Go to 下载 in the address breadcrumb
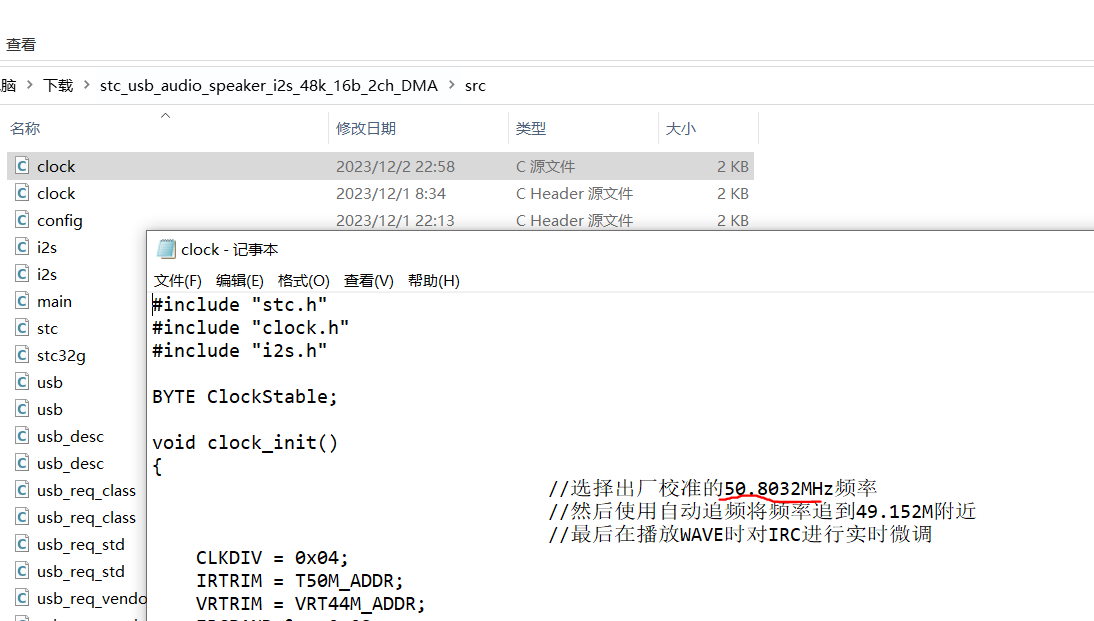This screenshot has width=1094, height=621. 58,85
